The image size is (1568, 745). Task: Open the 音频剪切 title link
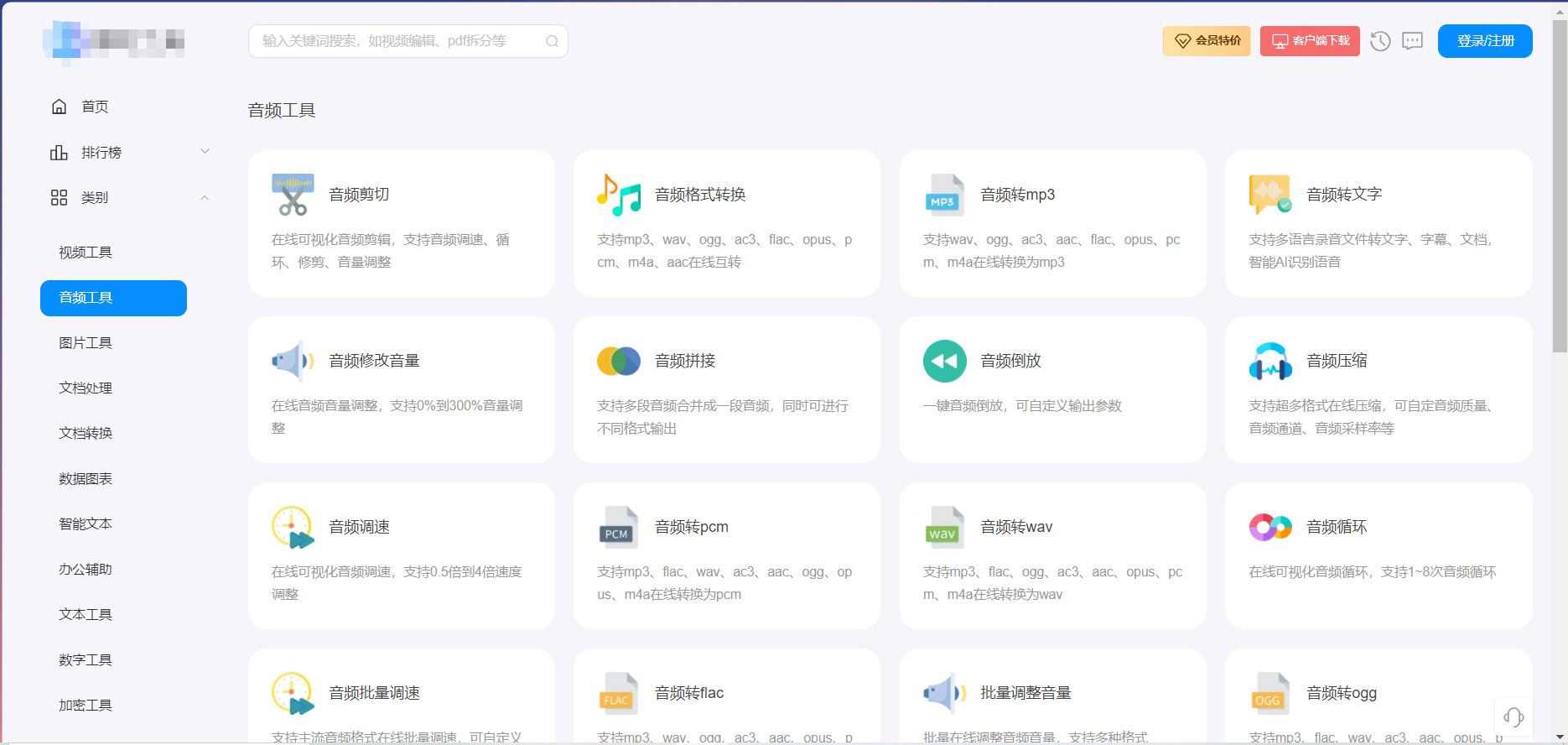pos(359,195)
